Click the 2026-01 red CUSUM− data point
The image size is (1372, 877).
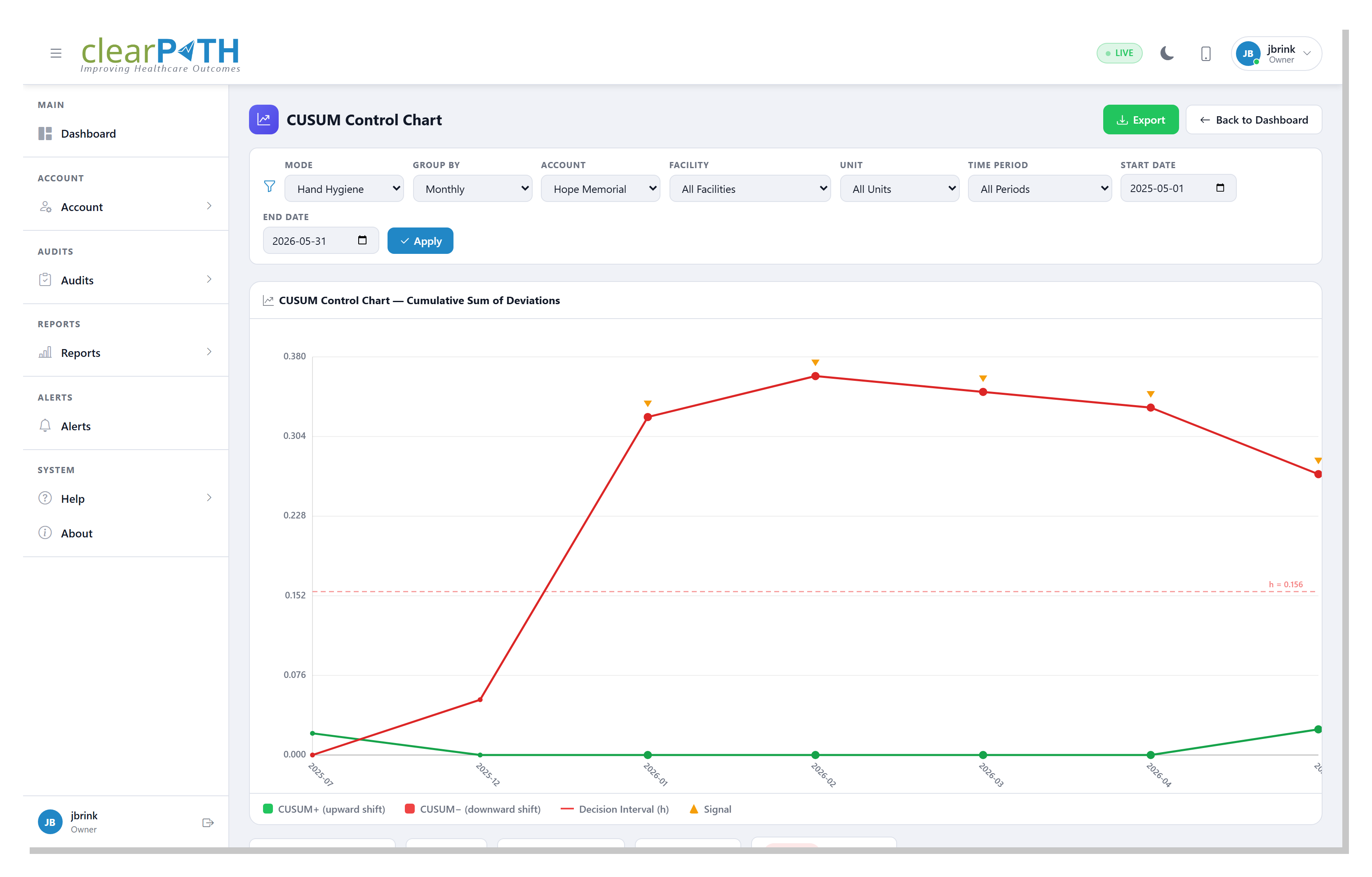648,417
